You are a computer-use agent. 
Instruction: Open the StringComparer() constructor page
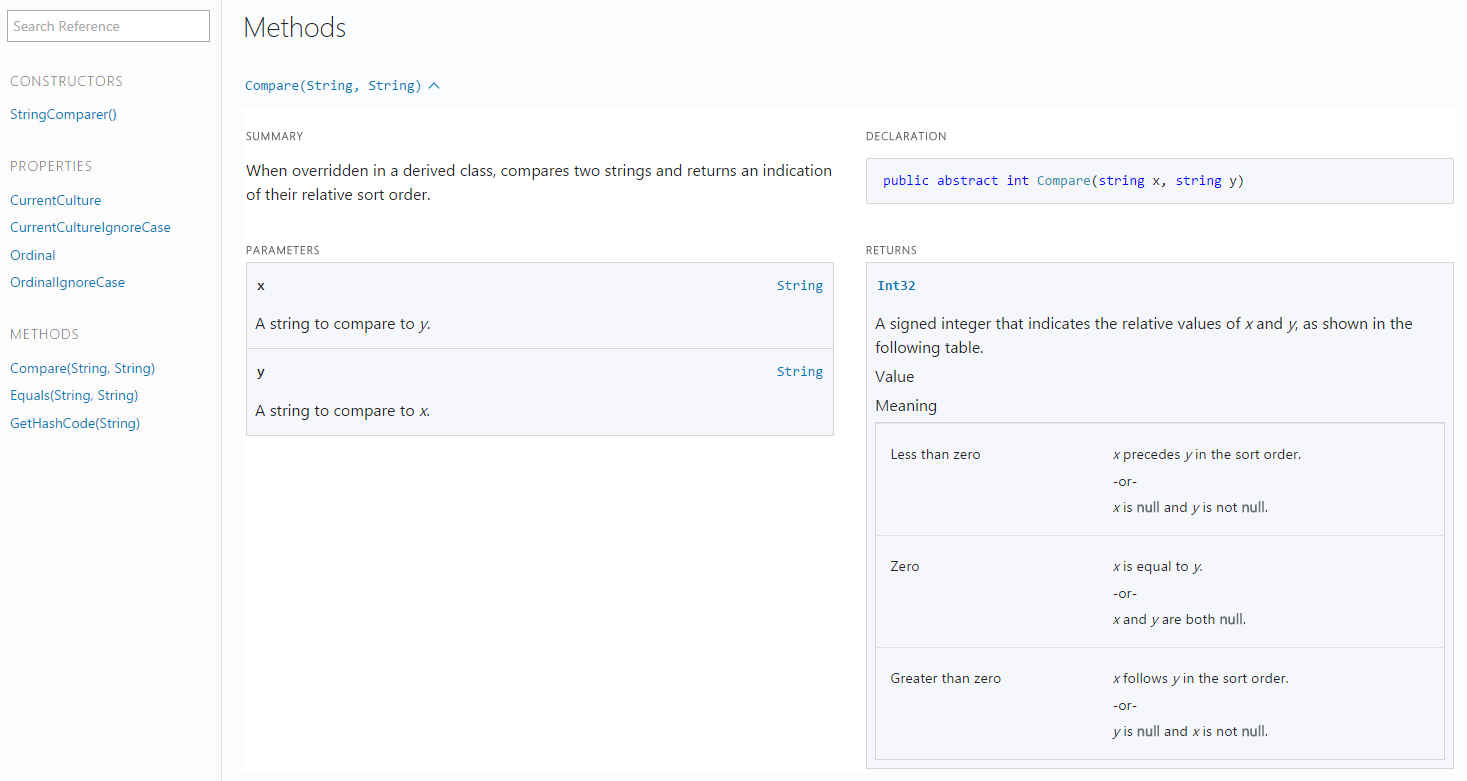(62, 114)
